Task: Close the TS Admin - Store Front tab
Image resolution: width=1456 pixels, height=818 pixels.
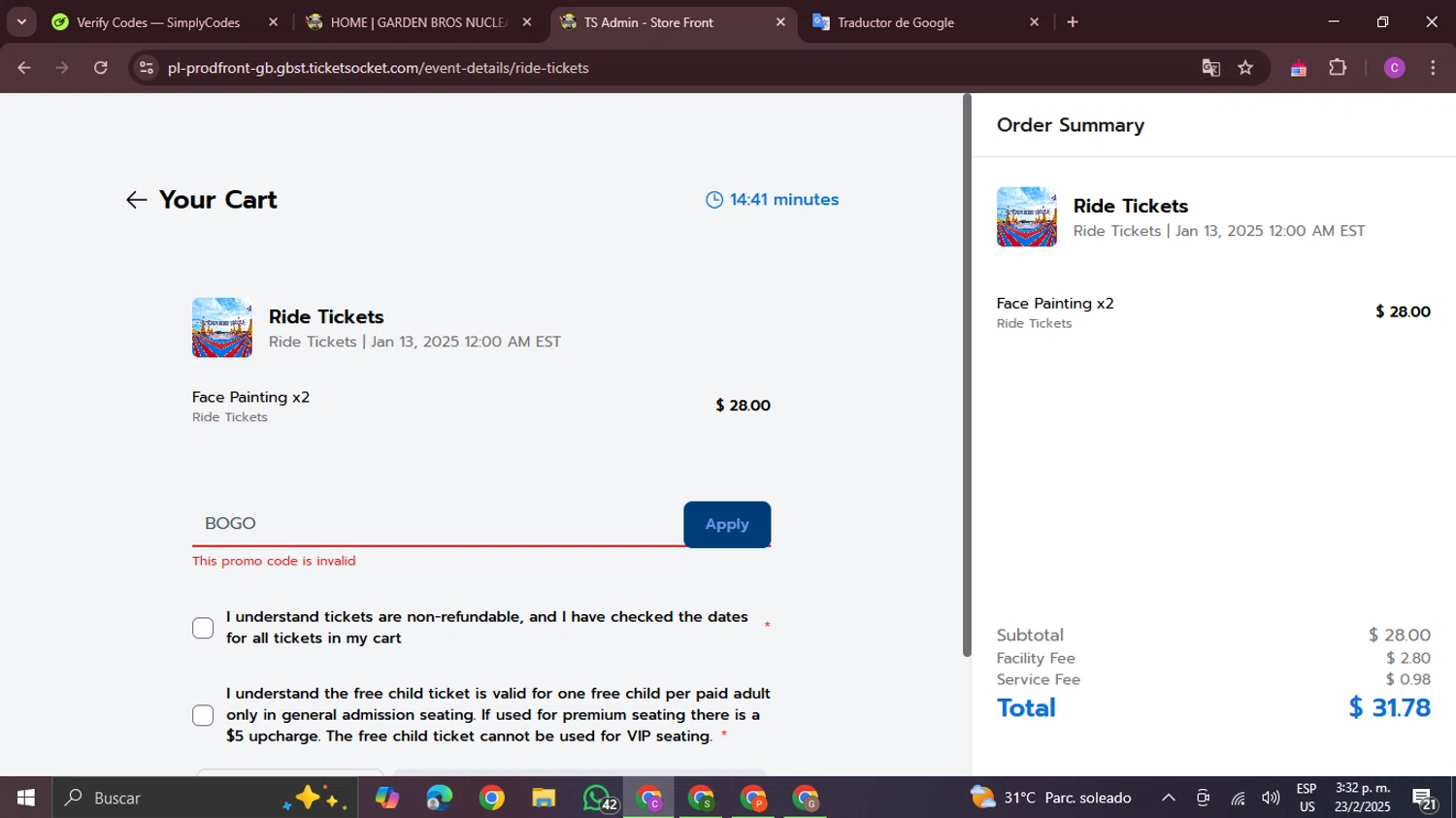Action: pos(780,22)
